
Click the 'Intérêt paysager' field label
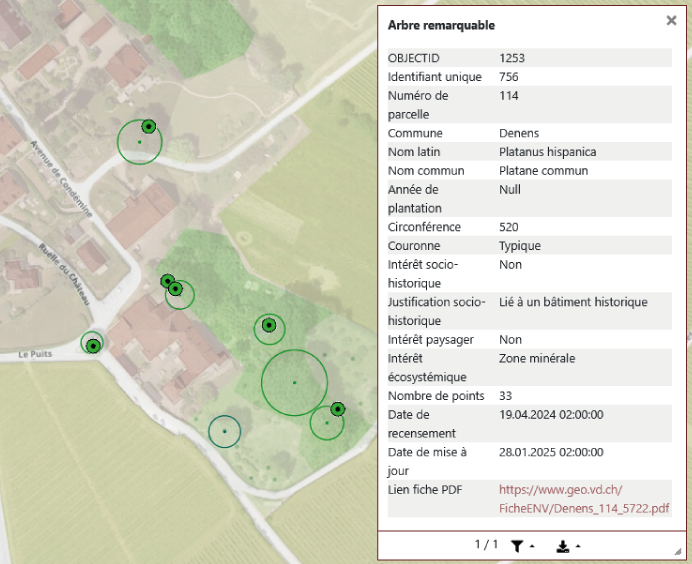(431, 340)
